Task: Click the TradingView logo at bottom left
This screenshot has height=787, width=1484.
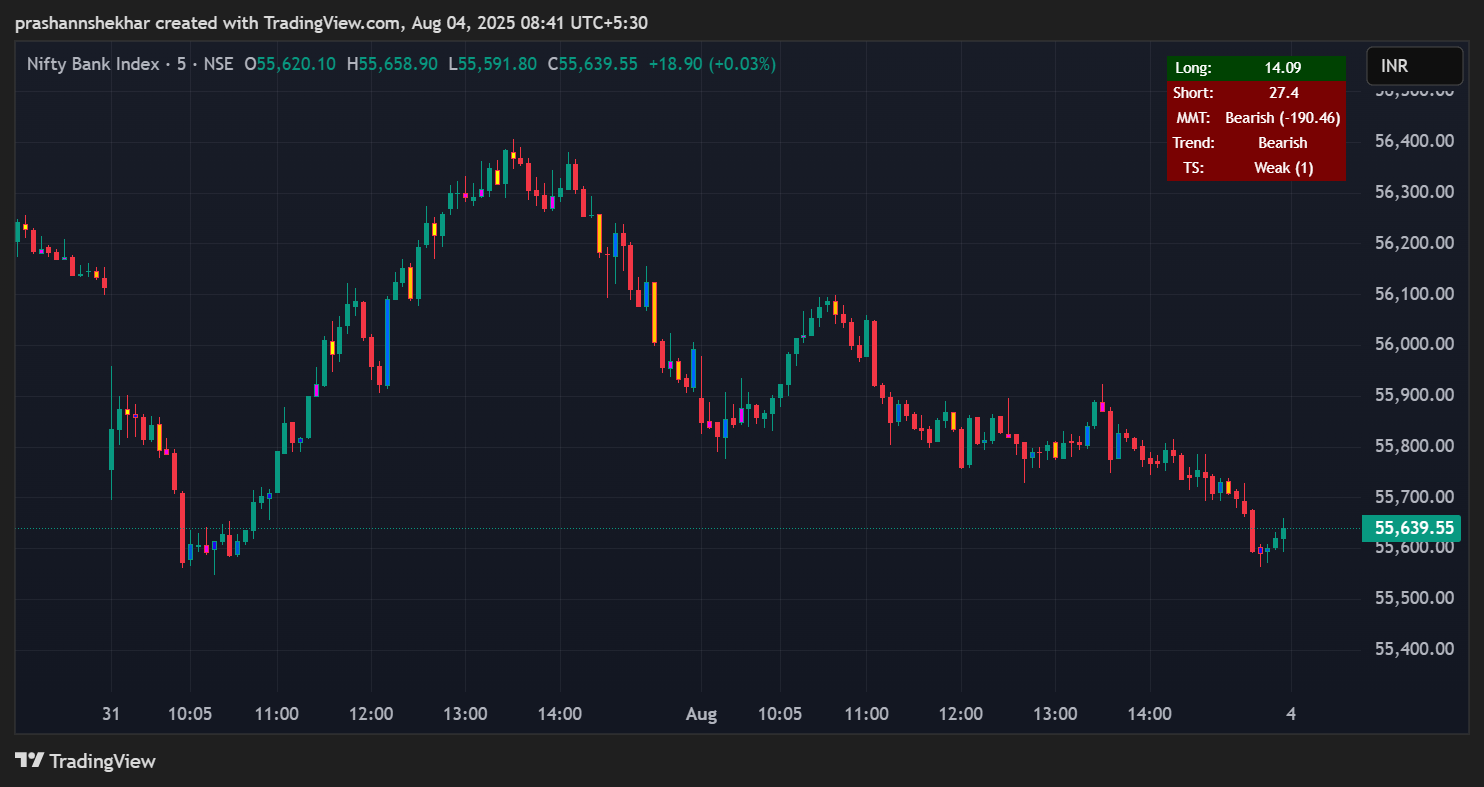Action: (x=85, y=761)
